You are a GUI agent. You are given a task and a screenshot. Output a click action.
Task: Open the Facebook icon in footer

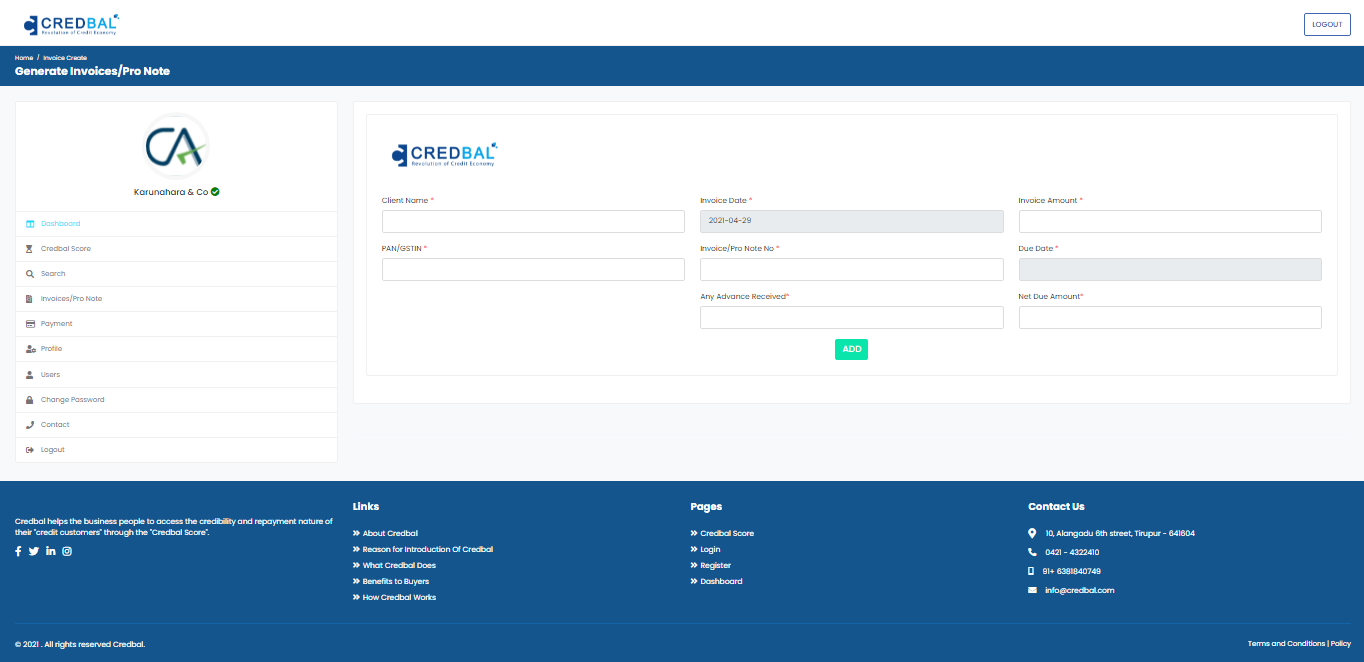[18, 551]
